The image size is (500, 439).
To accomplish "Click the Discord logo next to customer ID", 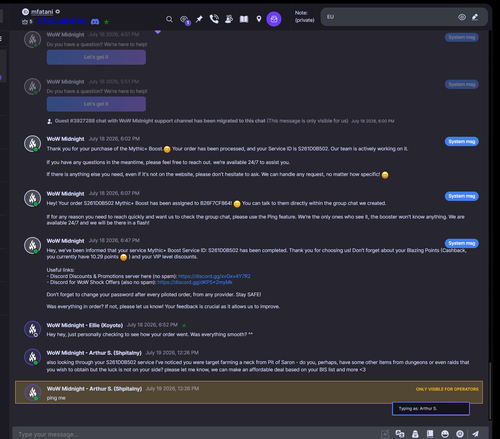I will (95, 22).
